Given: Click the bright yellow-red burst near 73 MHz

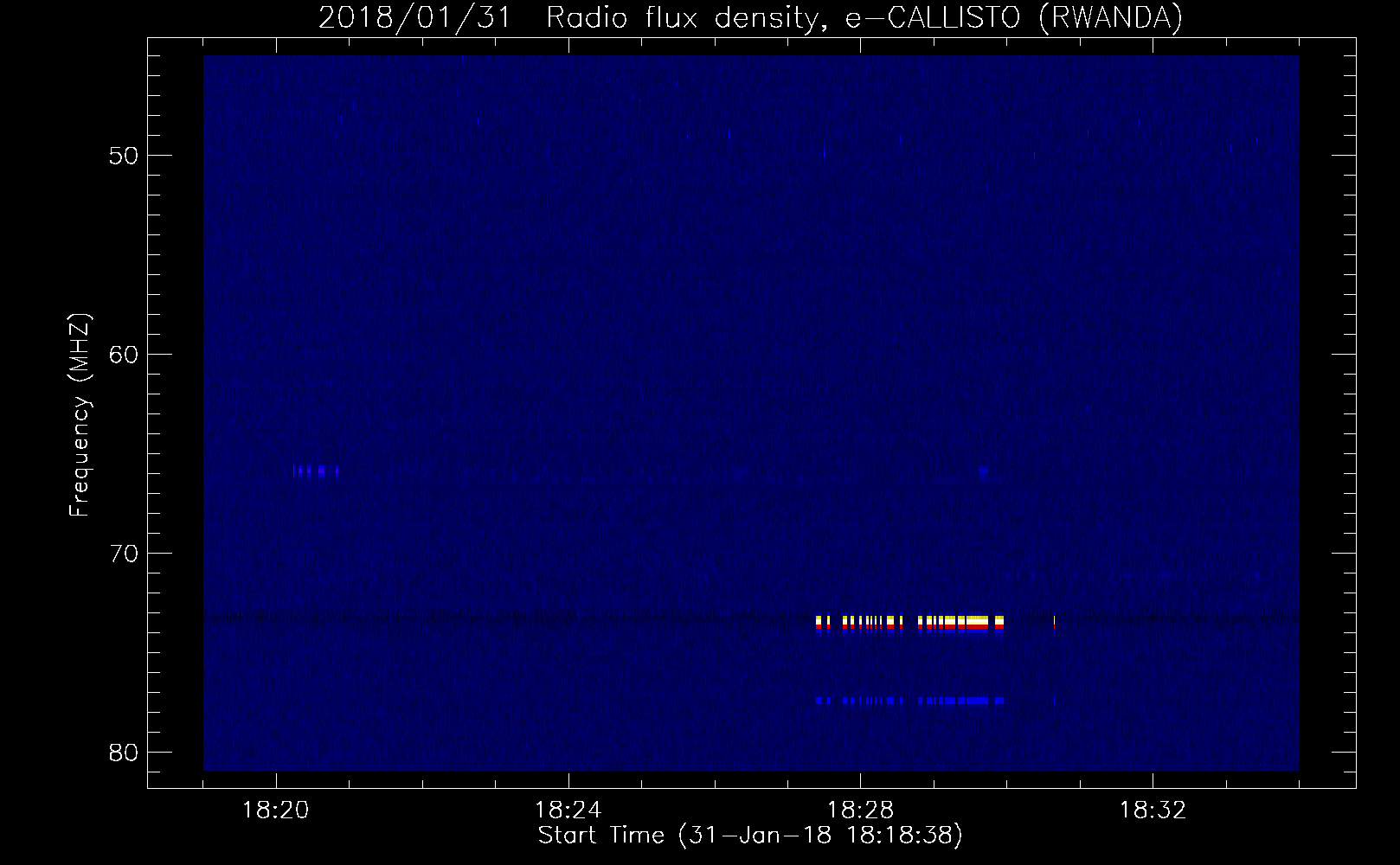Looking at the screenshot, I should pos(909,624).
